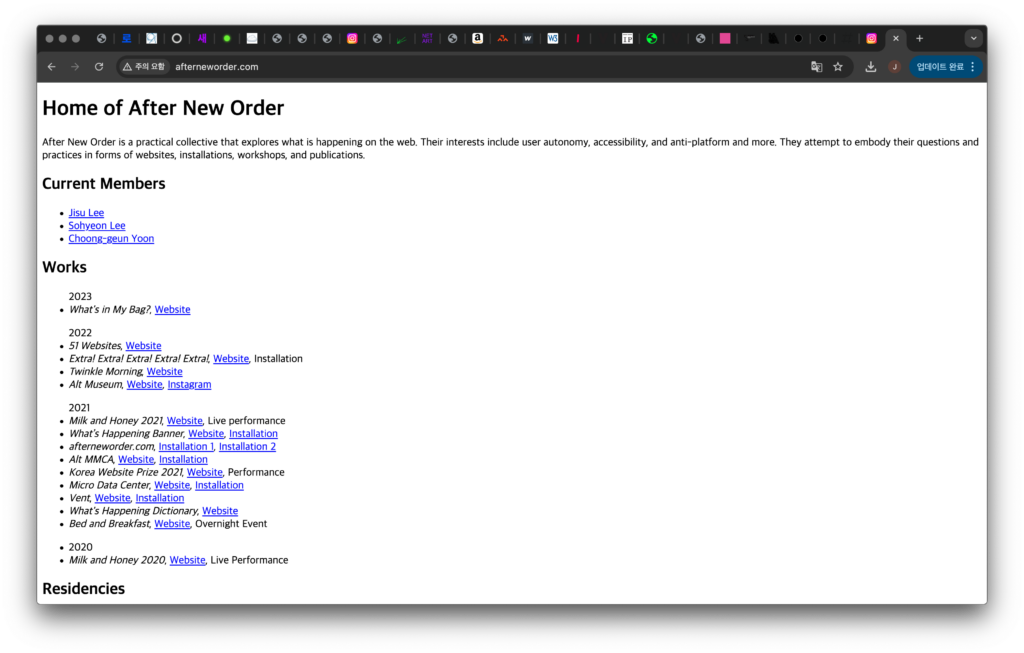Image resolution: width=1024 pixels, height=653 pixels.
Task: Click the security warning badge in address bar
Action: [x=144, y=67]
